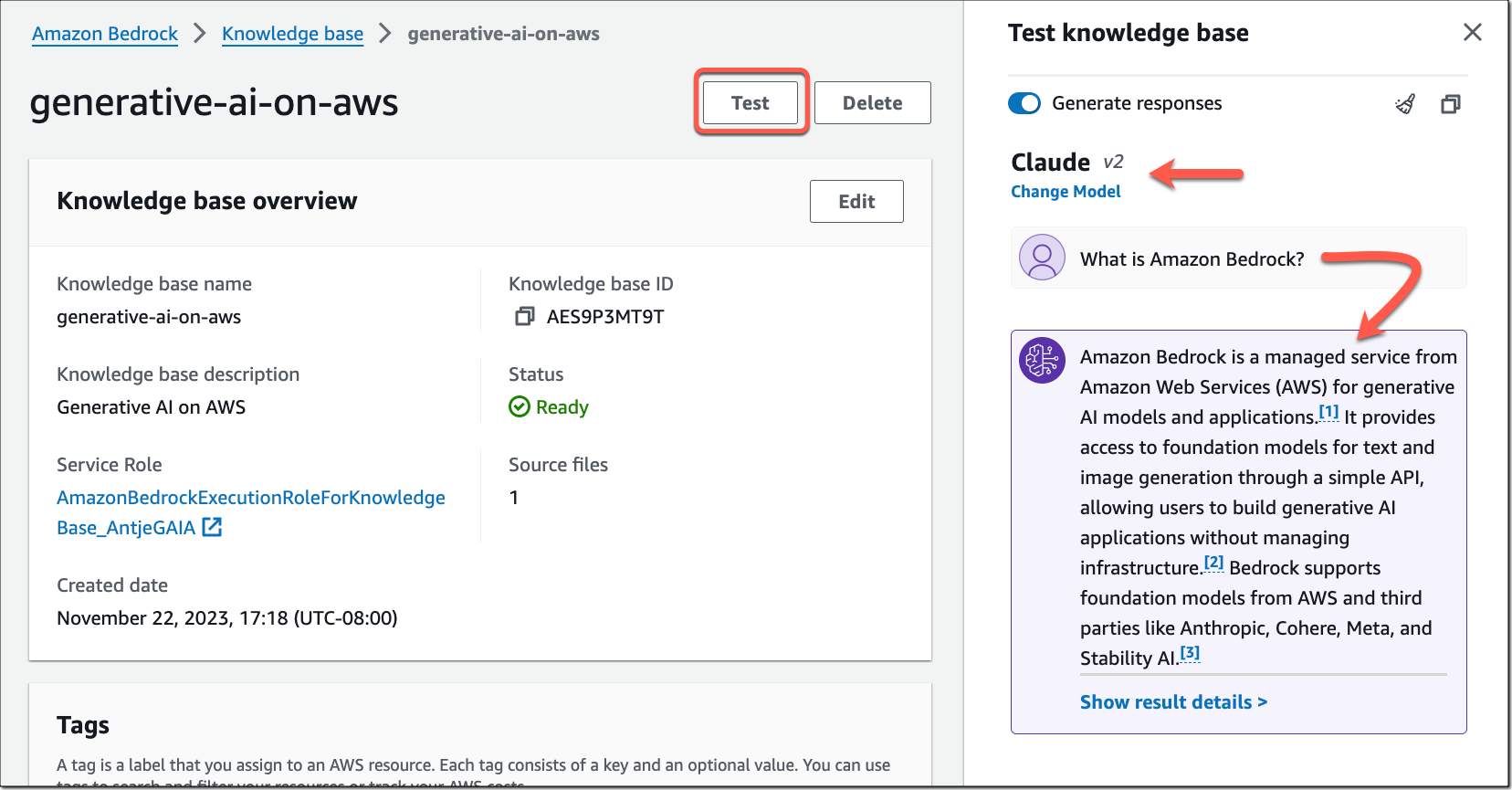This screenshot has width=1512, height=790.
Task: Open the AmazonBedrockExecutionRoleForKnowledgeBase_AntjeGAIA role link
Action: click(251, 512)
